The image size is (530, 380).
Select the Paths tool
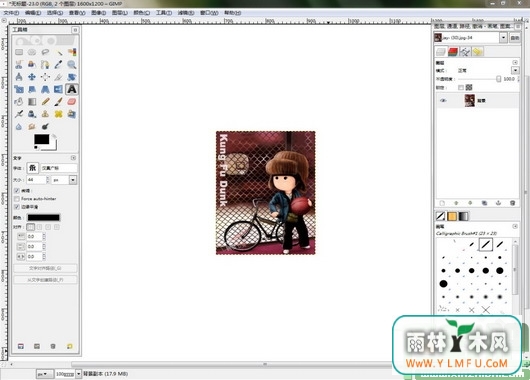(45, 64)
